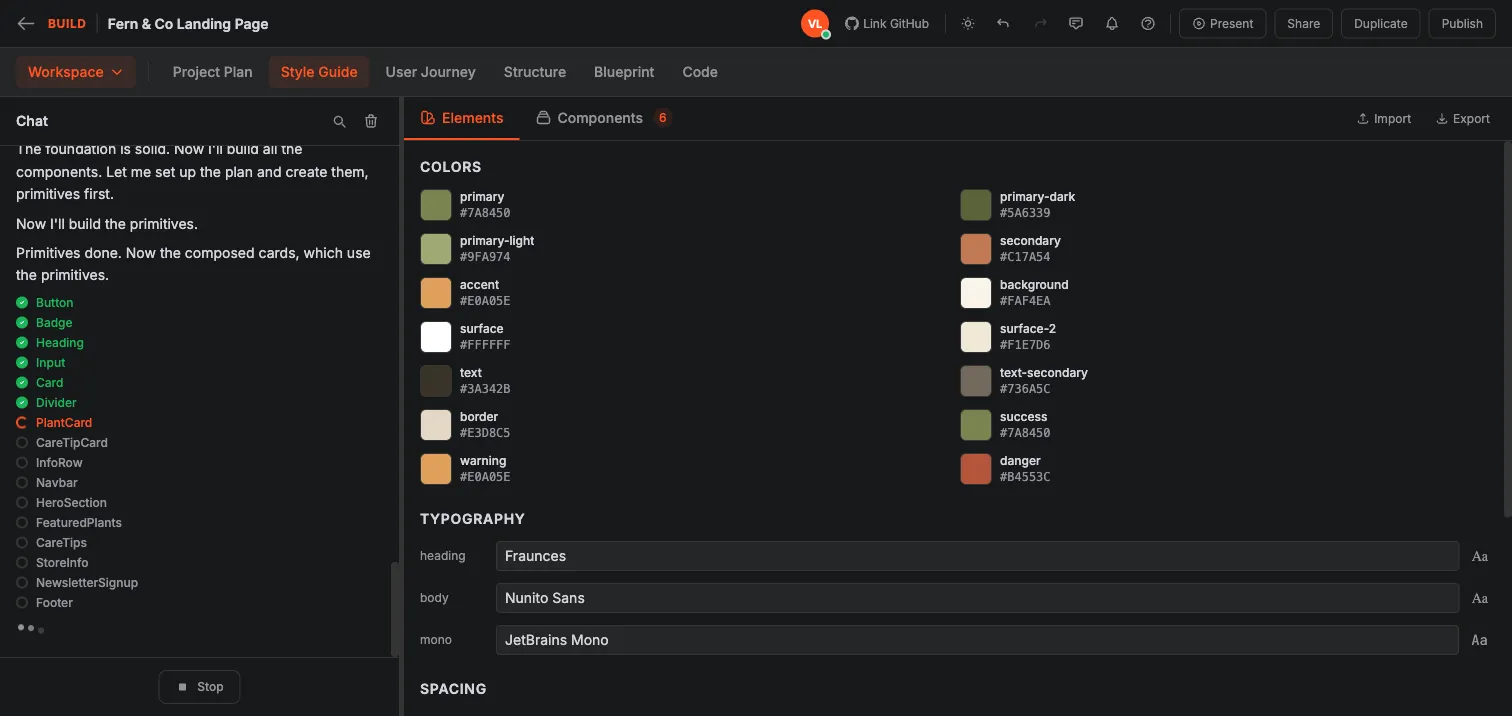
Task: Click the Aa preview icon for mono font
Action: pyautogui.click(x=1480, y=640)
